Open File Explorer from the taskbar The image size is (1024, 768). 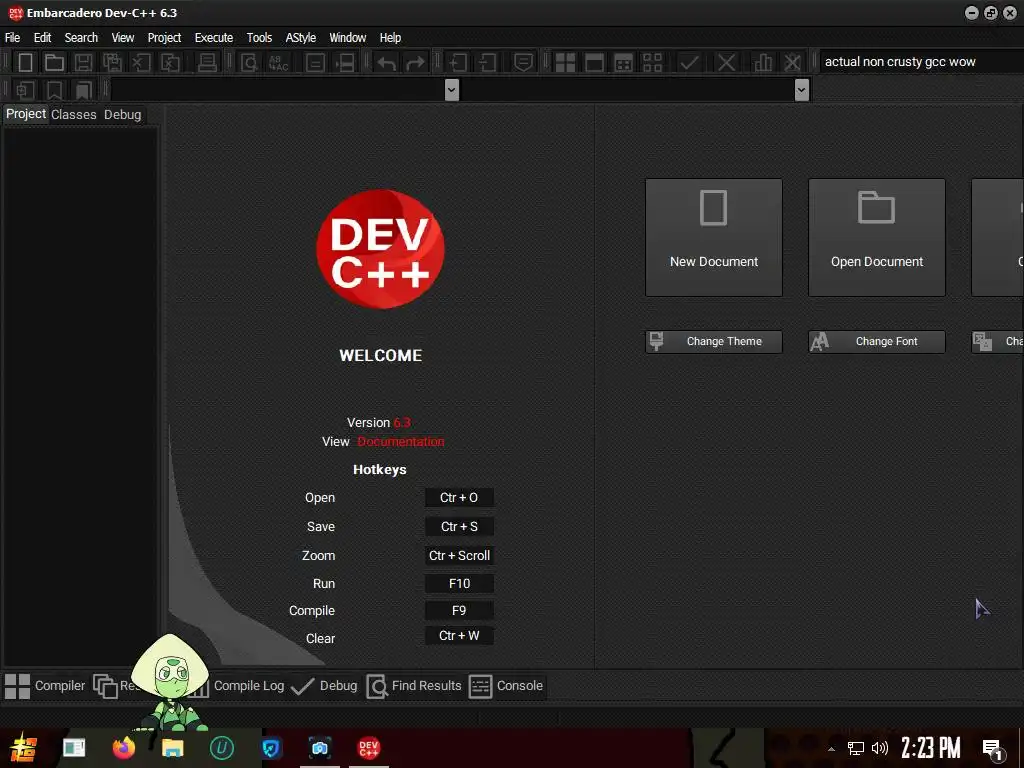coord(173,748)
